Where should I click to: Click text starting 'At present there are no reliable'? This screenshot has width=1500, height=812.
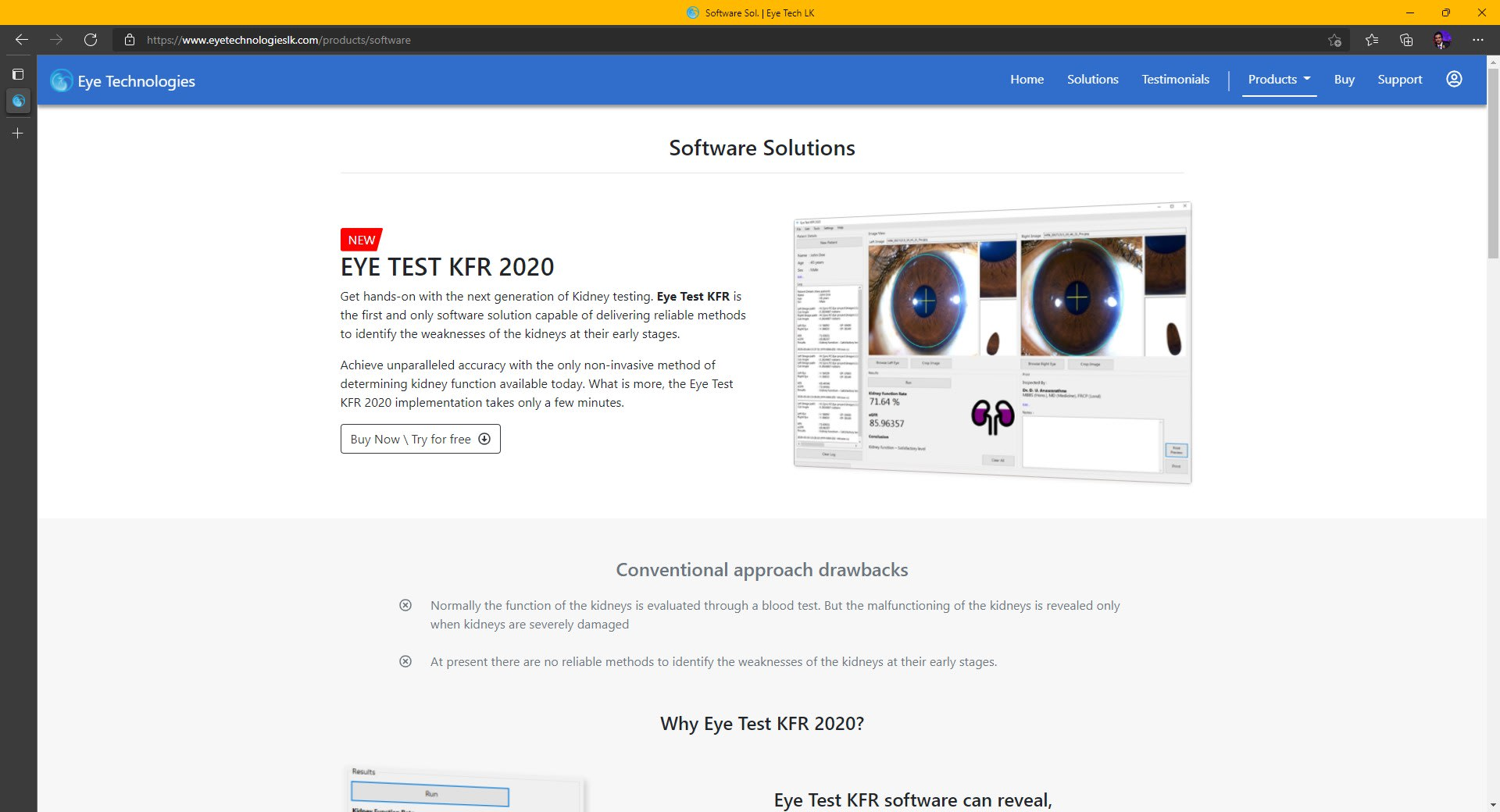tap(713, 661)
